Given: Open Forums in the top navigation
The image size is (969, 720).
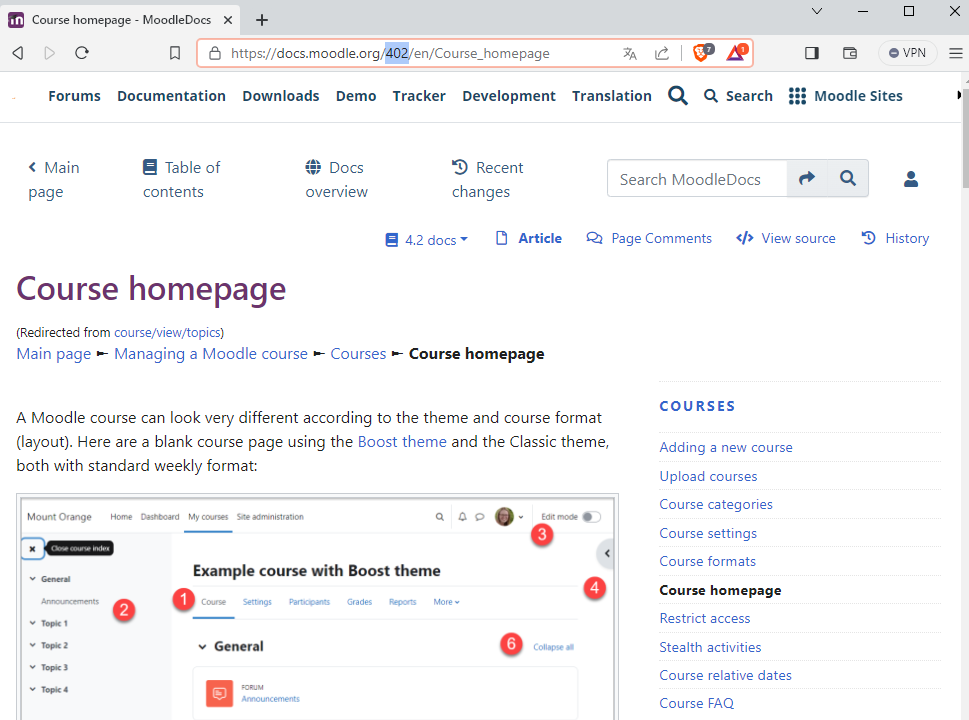Looking at the screenshot, I should [74, 96].
